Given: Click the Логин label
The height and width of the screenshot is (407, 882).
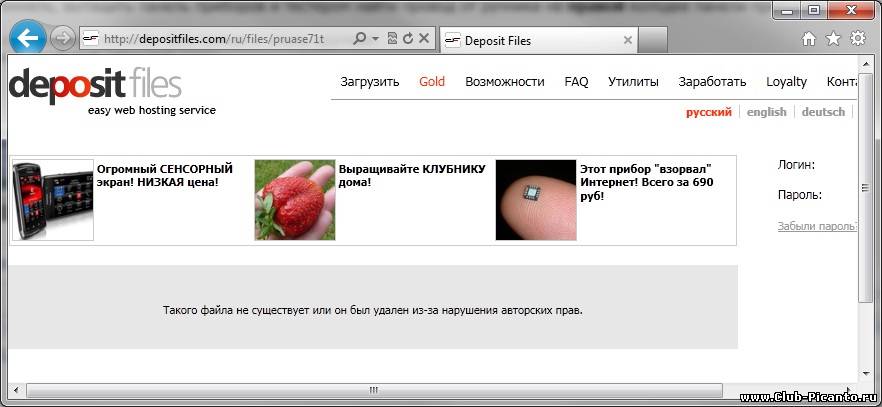Looking at the screenshot, I should click(x=796, y=165).
